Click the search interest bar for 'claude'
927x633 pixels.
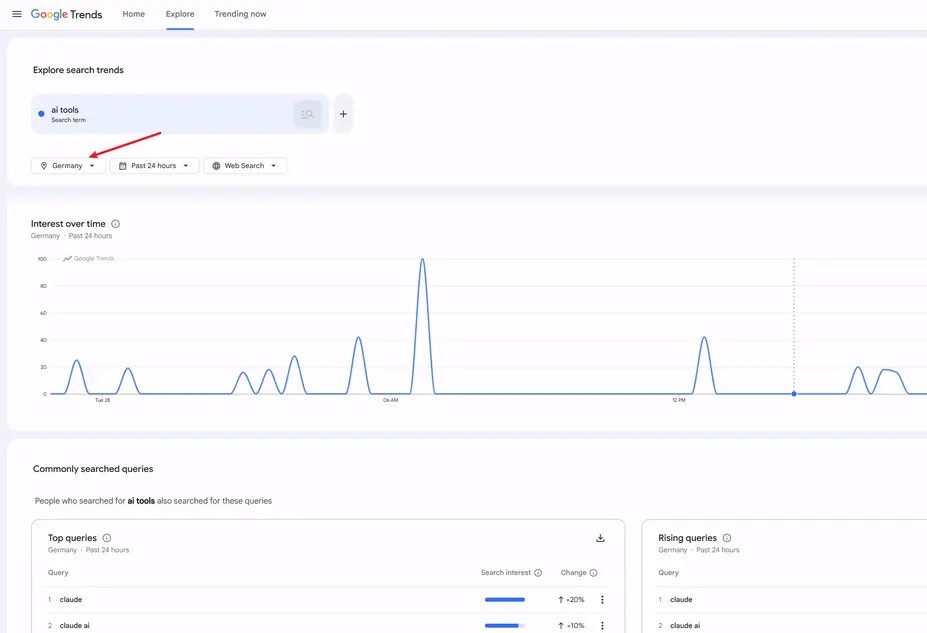(505, 599)
